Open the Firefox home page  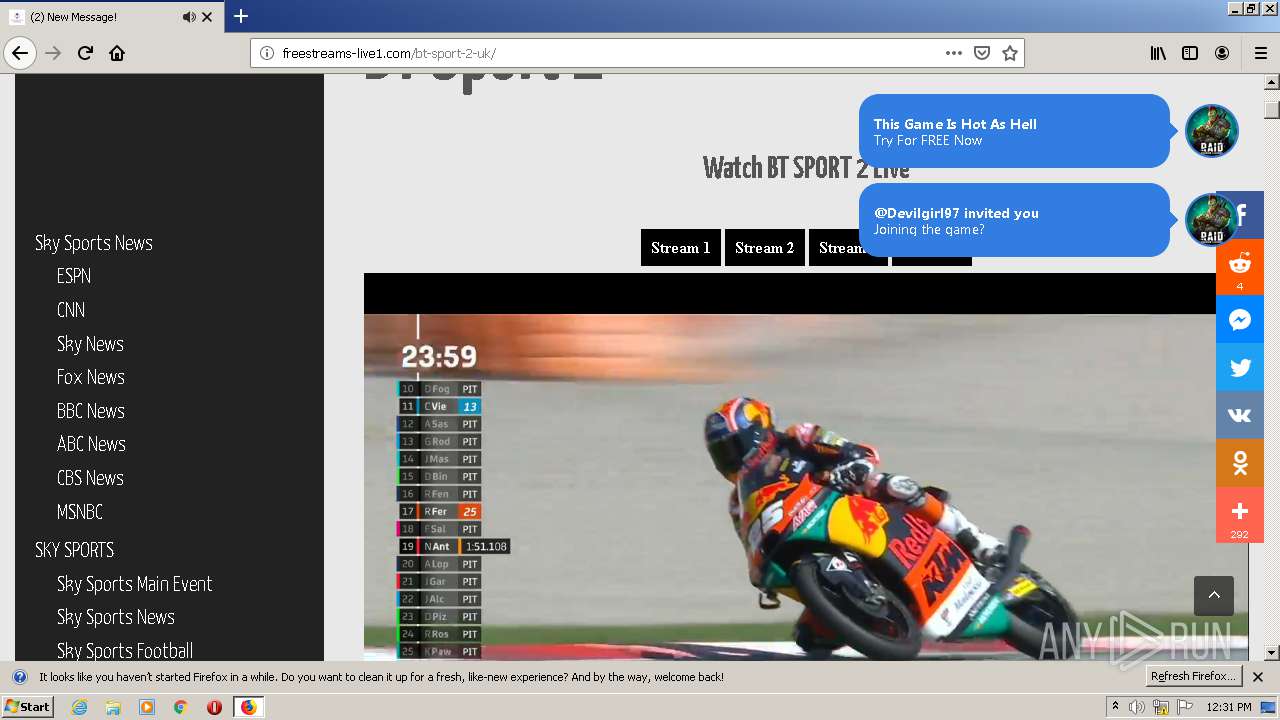pos(117,53)
